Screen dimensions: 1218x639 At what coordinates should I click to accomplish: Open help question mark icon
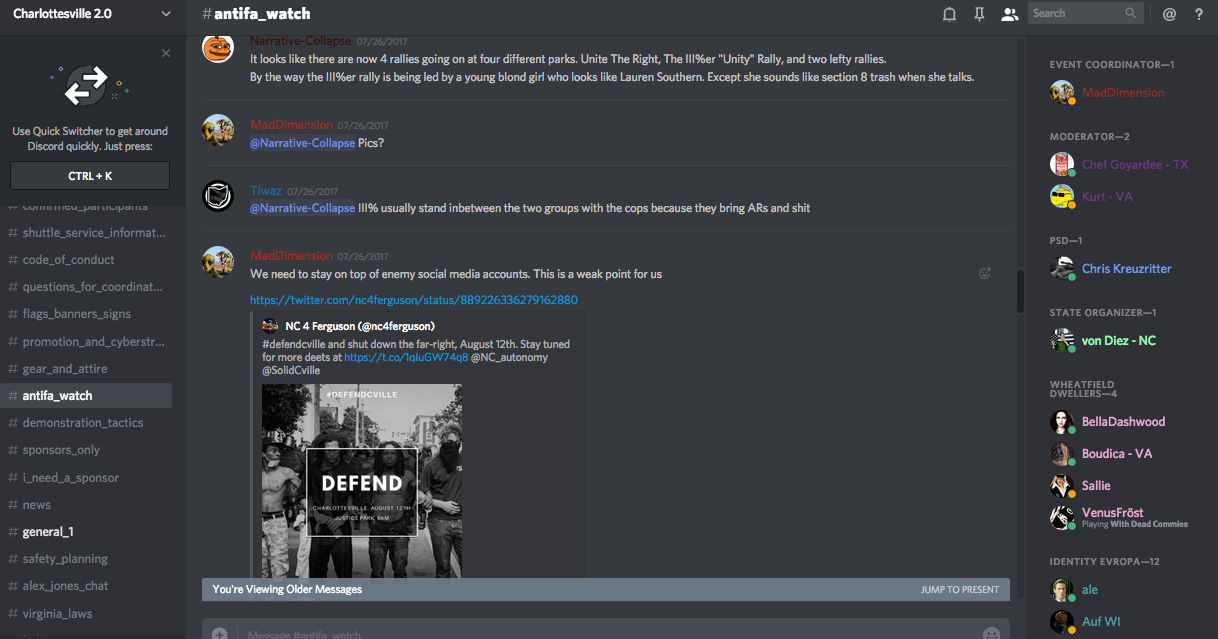pos(1199,14)
